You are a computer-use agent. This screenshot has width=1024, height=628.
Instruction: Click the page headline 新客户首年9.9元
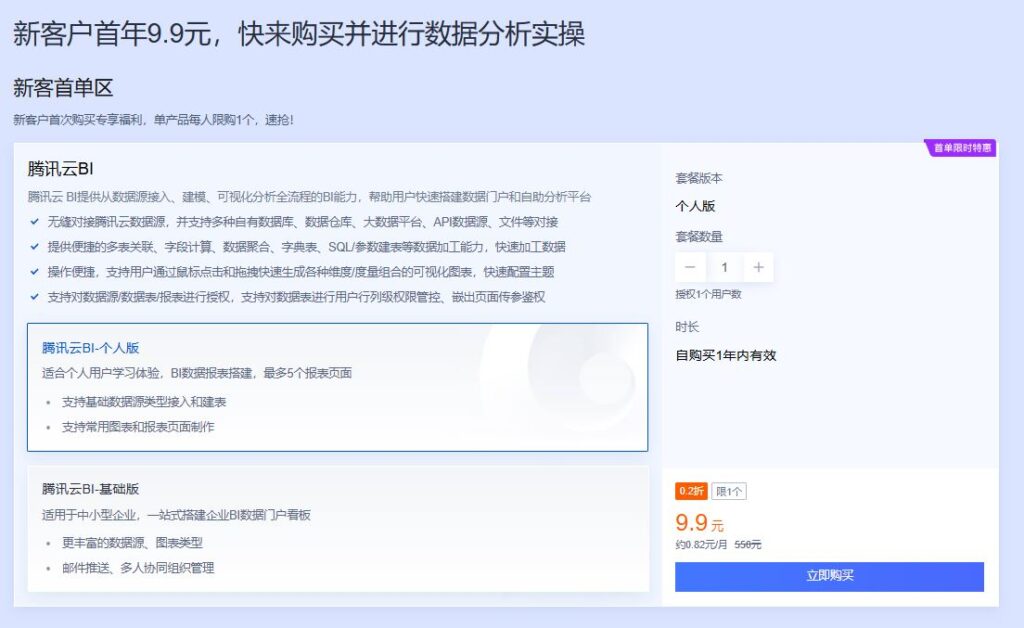[x=298, y=34]
